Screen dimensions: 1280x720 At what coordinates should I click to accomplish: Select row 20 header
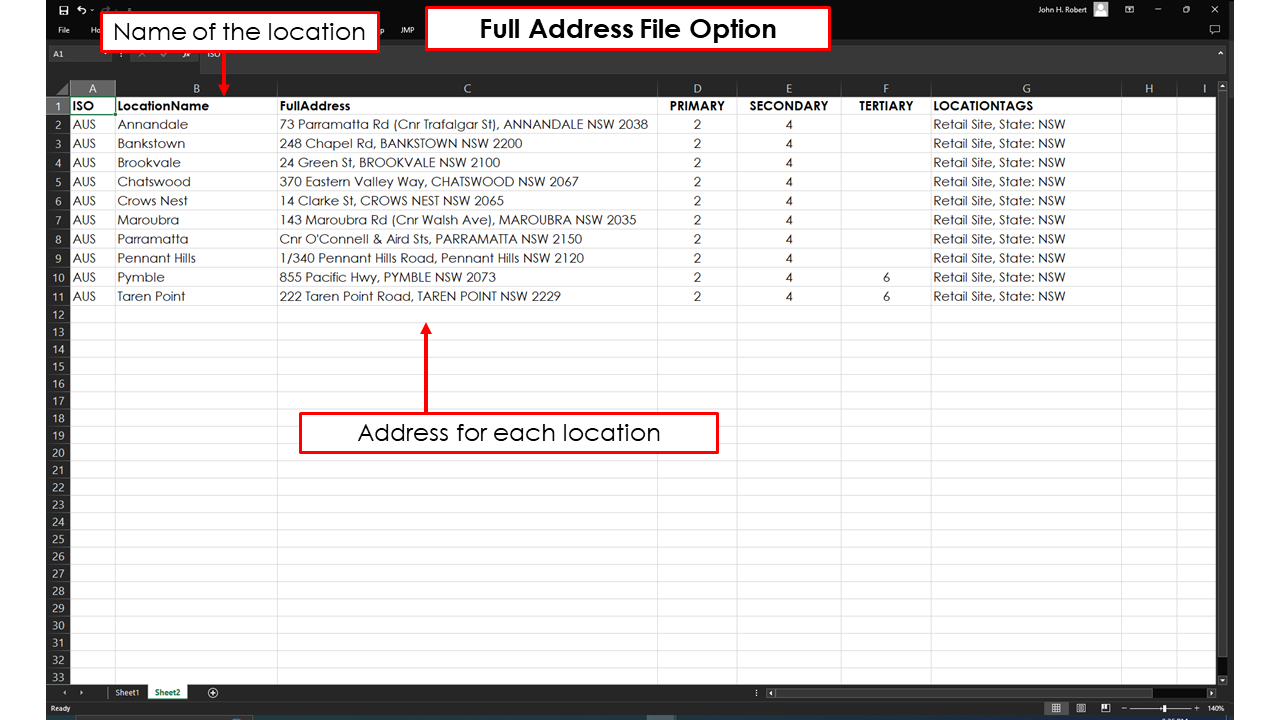(x=59, y=452)
